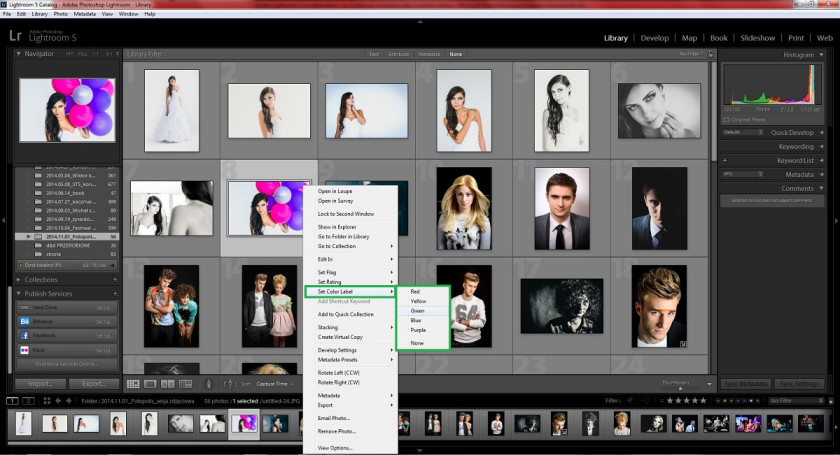Click Set Up next to Behance
Screen dimensions: 840x455
(x=103, y=322)
